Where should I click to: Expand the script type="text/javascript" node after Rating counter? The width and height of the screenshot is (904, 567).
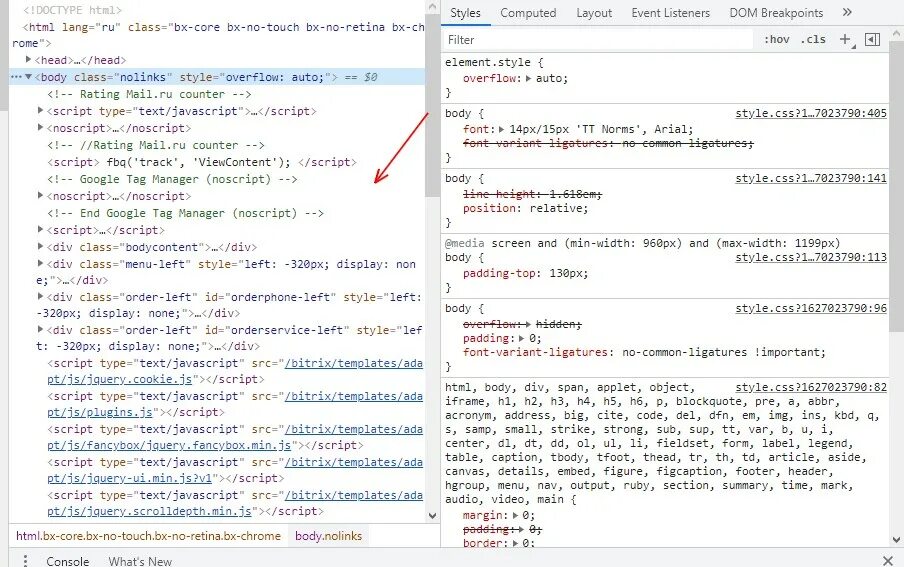(40, 110)
